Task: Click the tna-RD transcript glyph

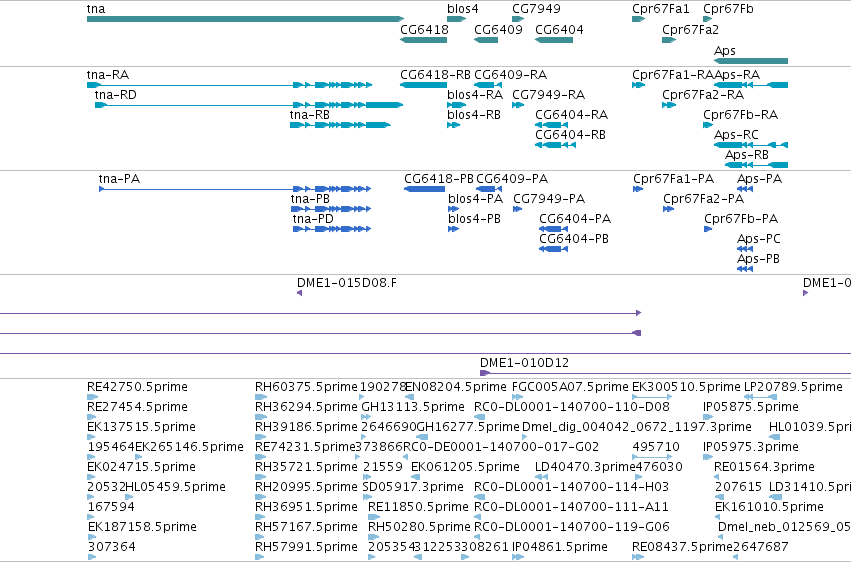Action: [x=249, y=105]
